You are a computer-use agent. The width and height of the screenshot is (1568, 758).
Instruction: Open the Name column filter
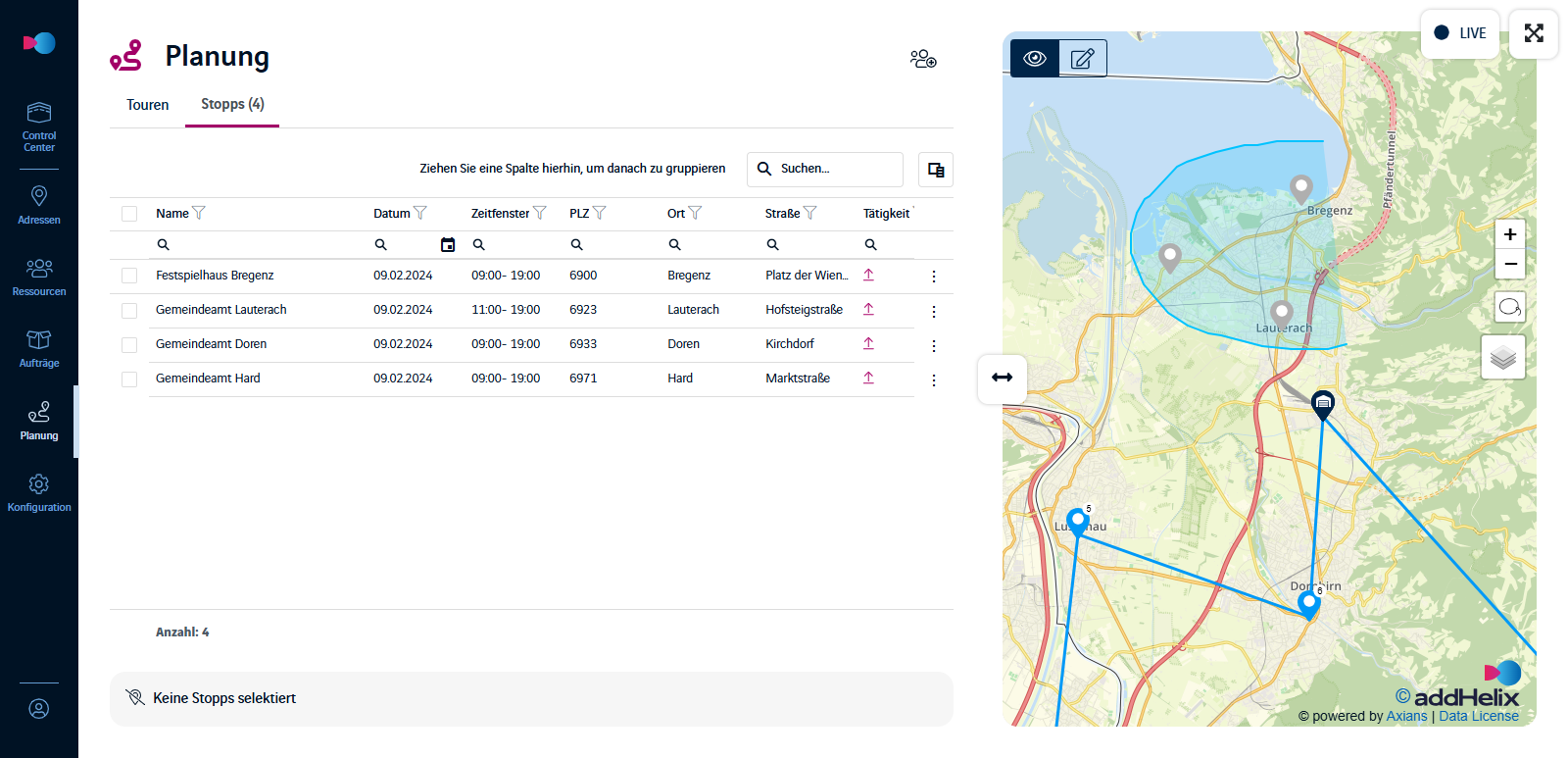199,213
